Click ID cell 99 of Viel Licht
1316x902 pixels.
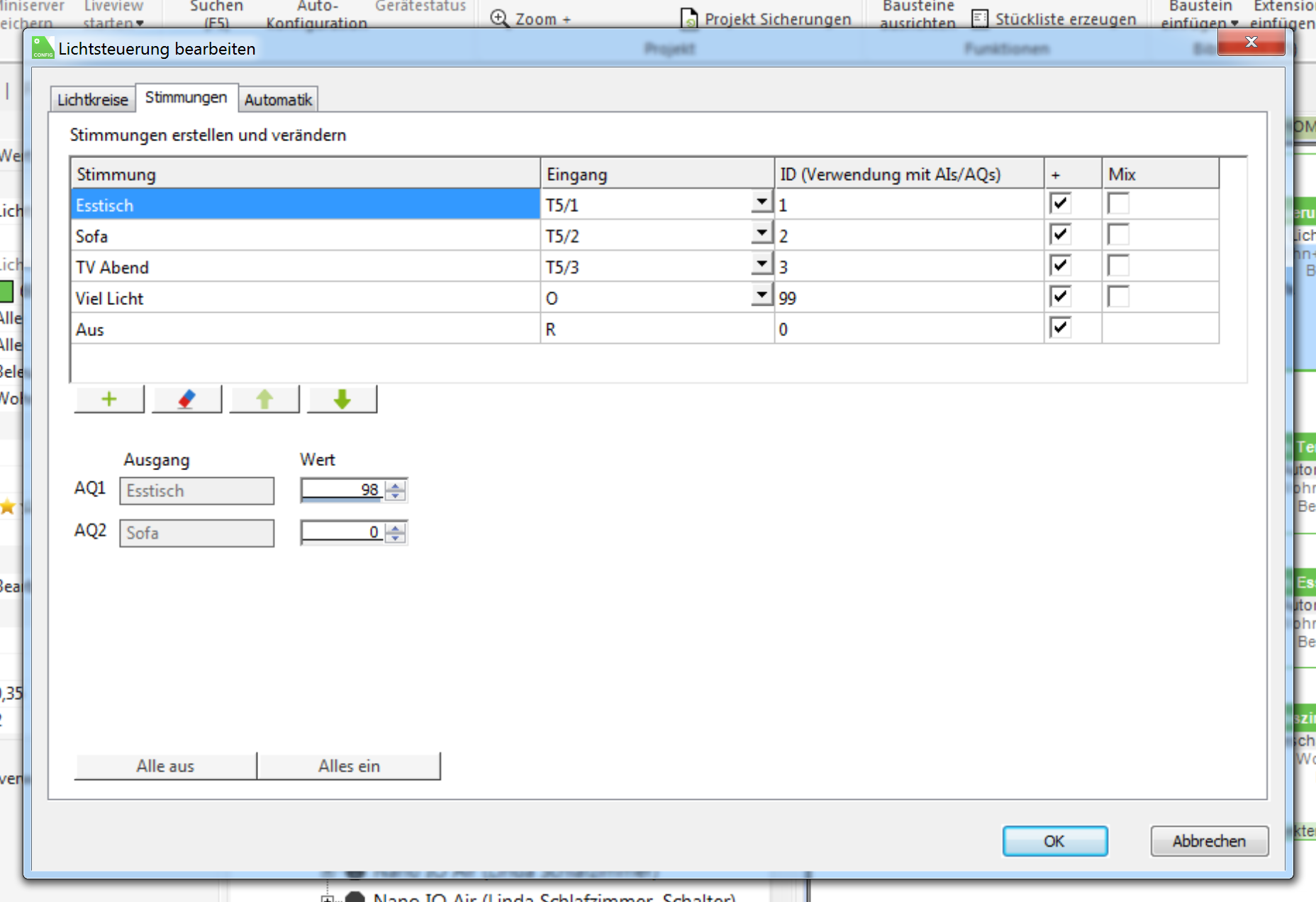(909, 299)
